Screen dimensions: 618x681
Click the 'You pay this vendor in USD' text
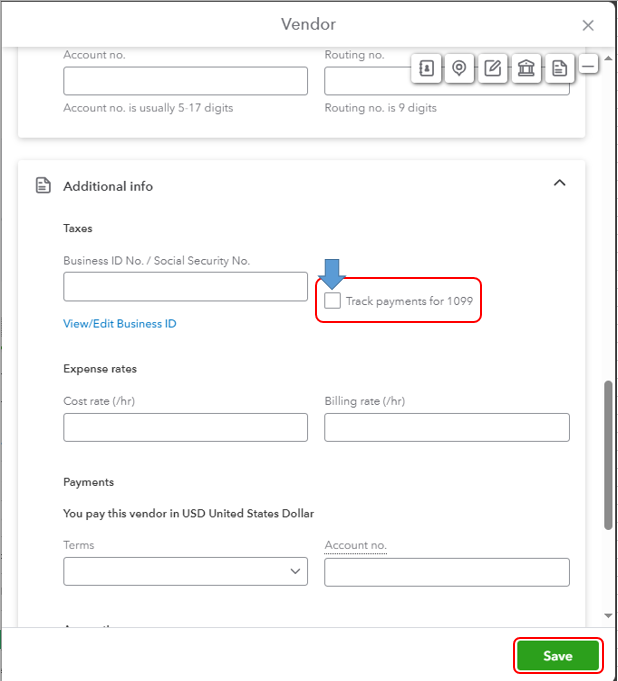point(188,513)
